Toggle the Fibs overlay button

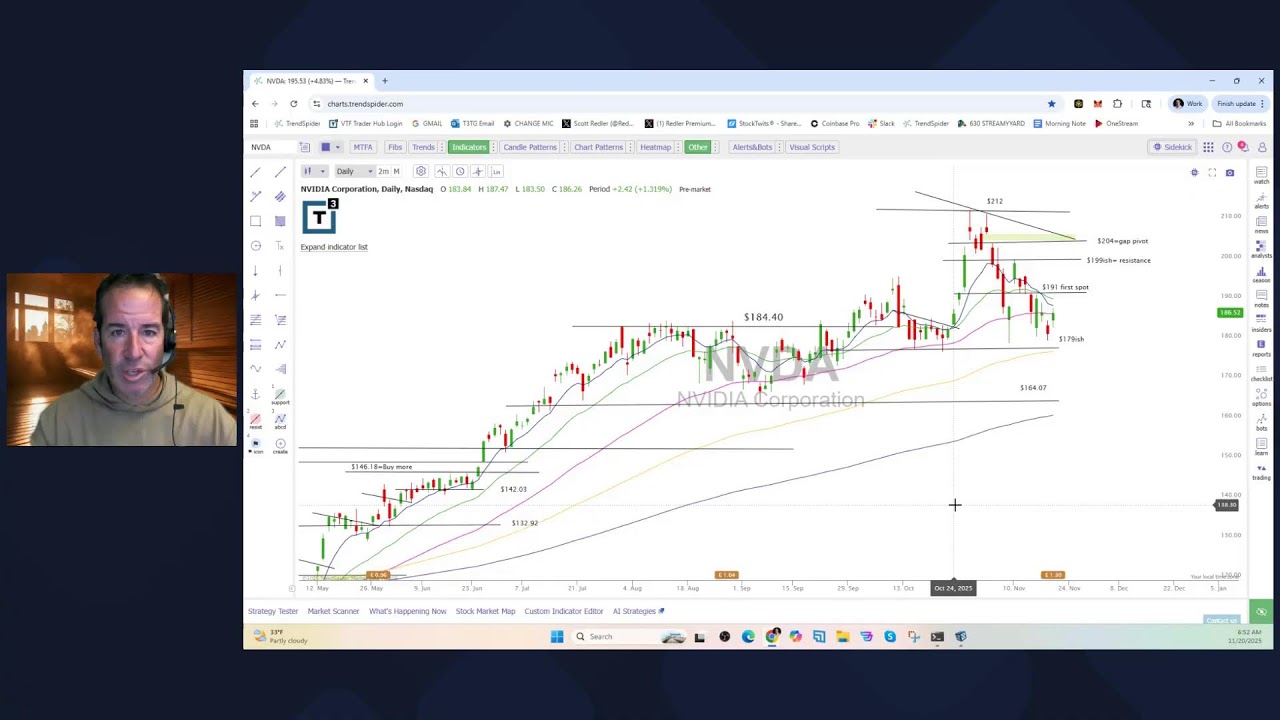pos(395,147)
